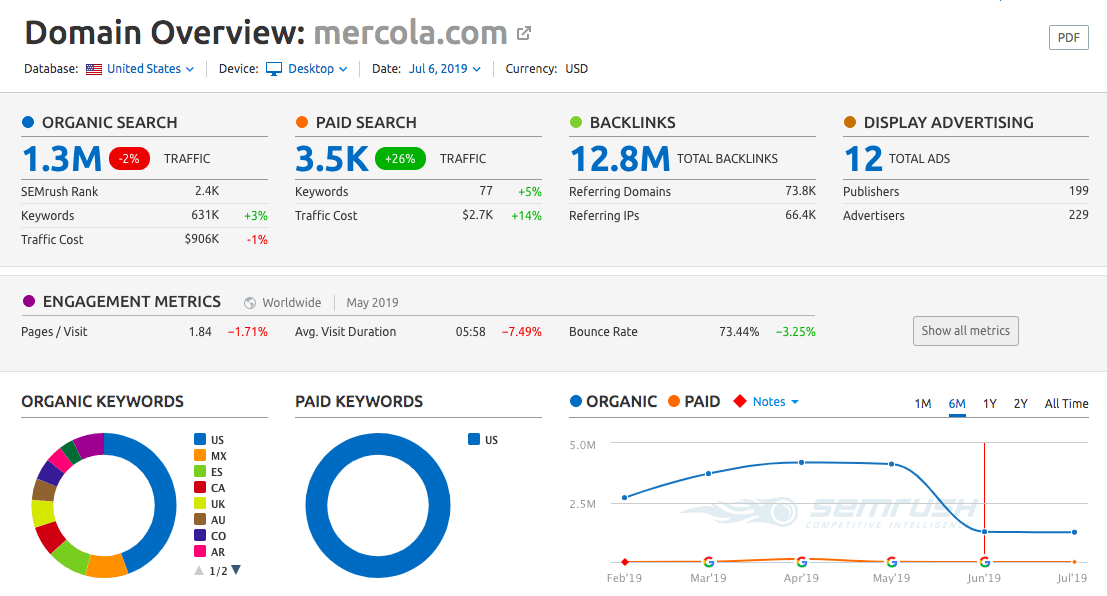The image size is (1107, 596).
Task: Click the paid Traffic Cost value $2.7K
Action: point(478,215)
